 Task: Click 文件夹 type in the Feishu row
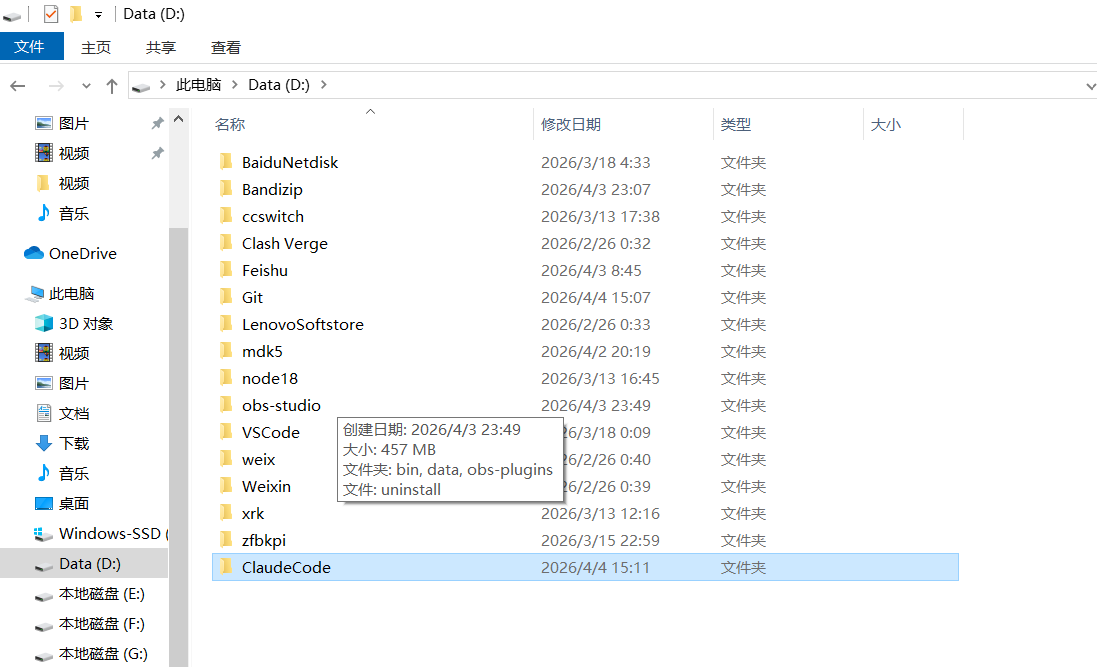point(743,270)
